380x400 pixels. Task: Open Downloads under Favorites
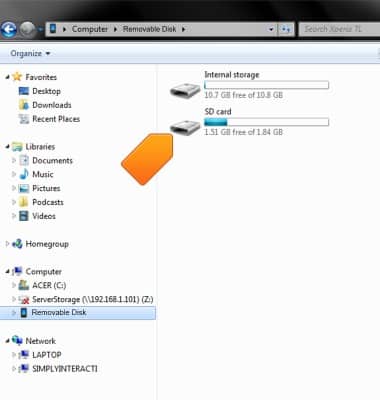coord(52,105)
